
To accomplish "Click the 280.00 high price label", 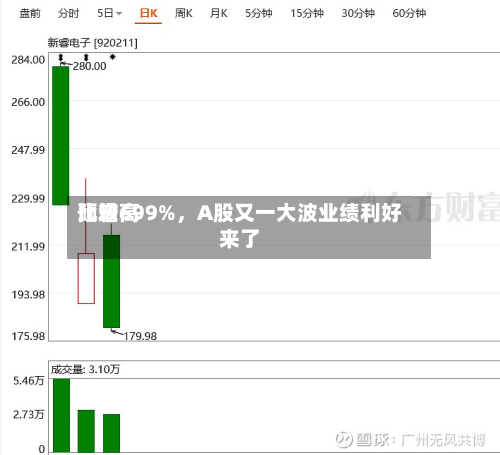I will [89, 66].
